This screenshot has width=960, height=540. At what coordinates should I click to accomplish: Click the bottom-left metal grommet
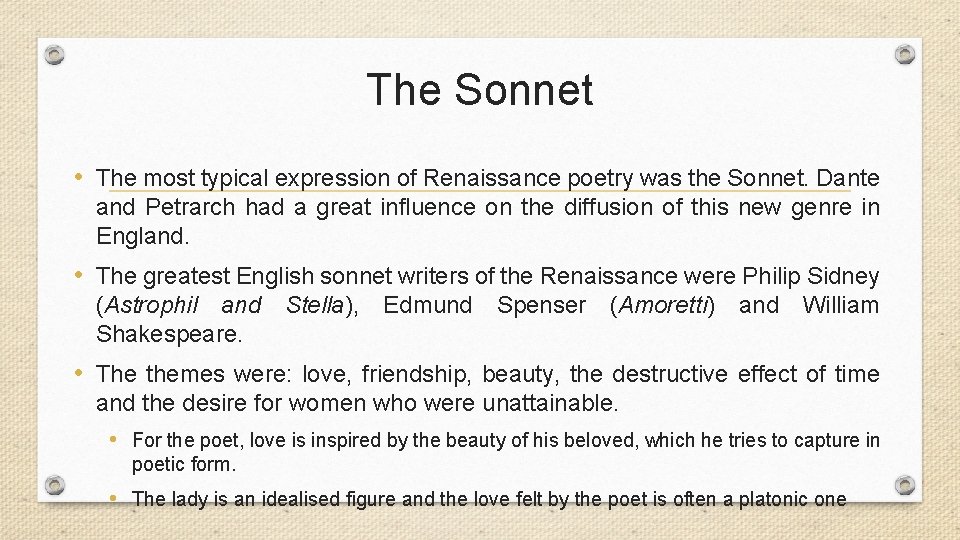click(54, 485)
